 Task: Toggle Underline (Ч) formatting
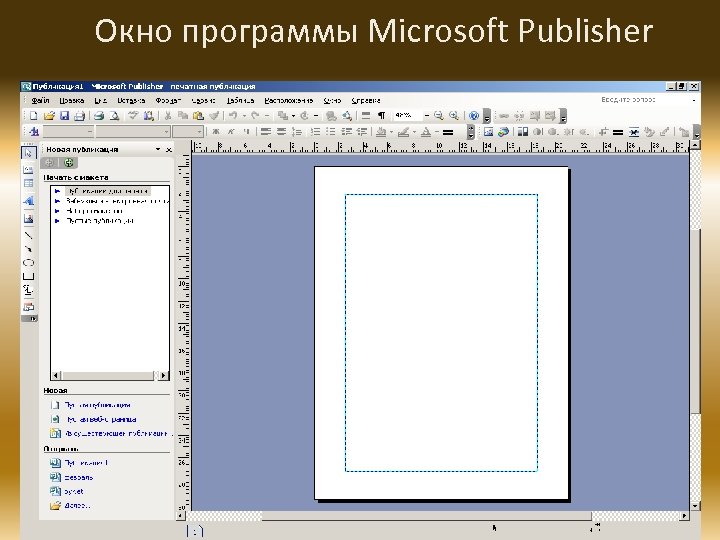point(247,132)
